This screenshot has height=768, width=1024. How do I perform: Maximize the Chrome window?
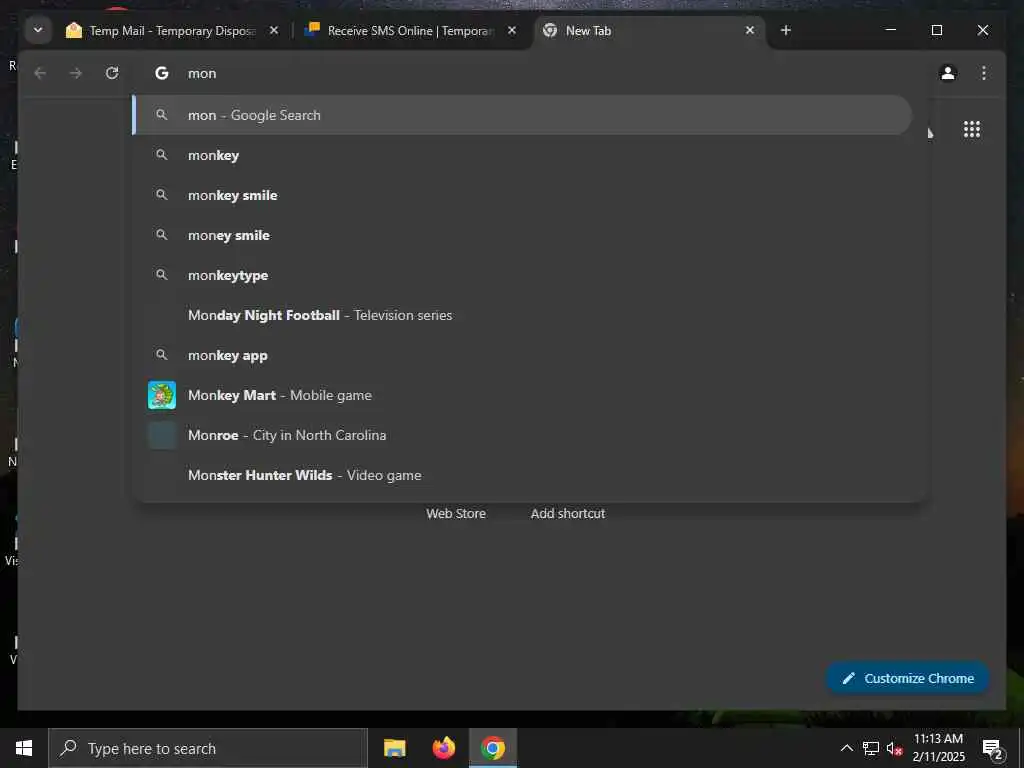pos(936,30)
